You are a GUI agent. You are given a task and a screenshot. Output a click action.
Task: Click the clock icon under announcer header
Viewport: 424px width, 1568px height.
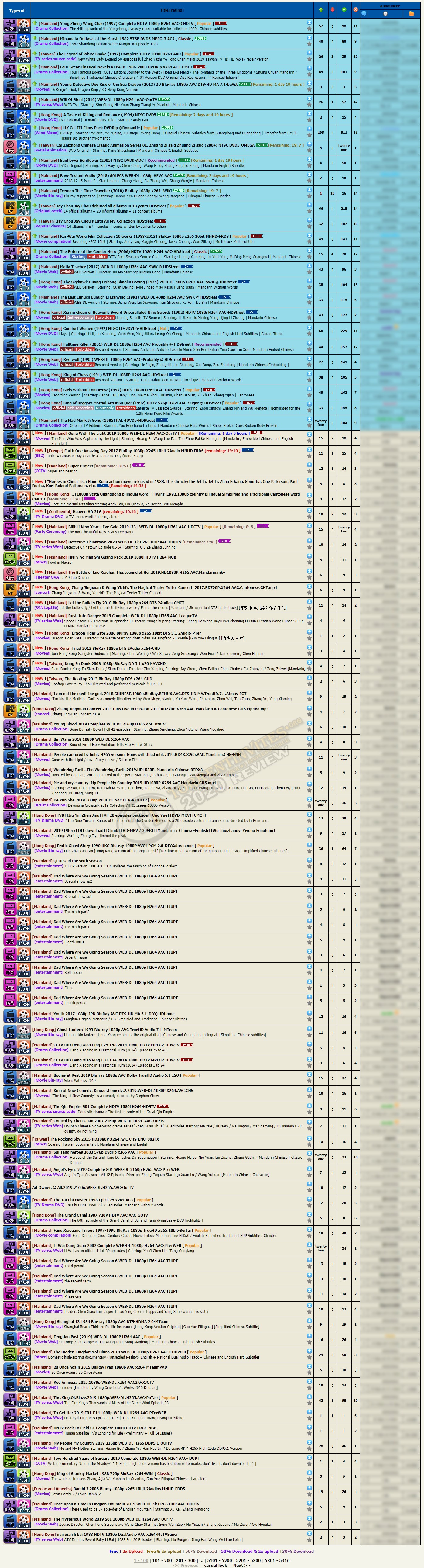pyautogui.click(x=385, y=13)
